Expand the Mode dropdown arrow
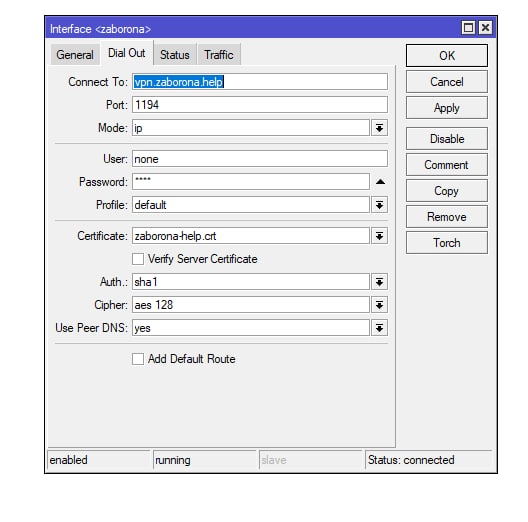Screen dimensions: 528x522 point(380,128)
